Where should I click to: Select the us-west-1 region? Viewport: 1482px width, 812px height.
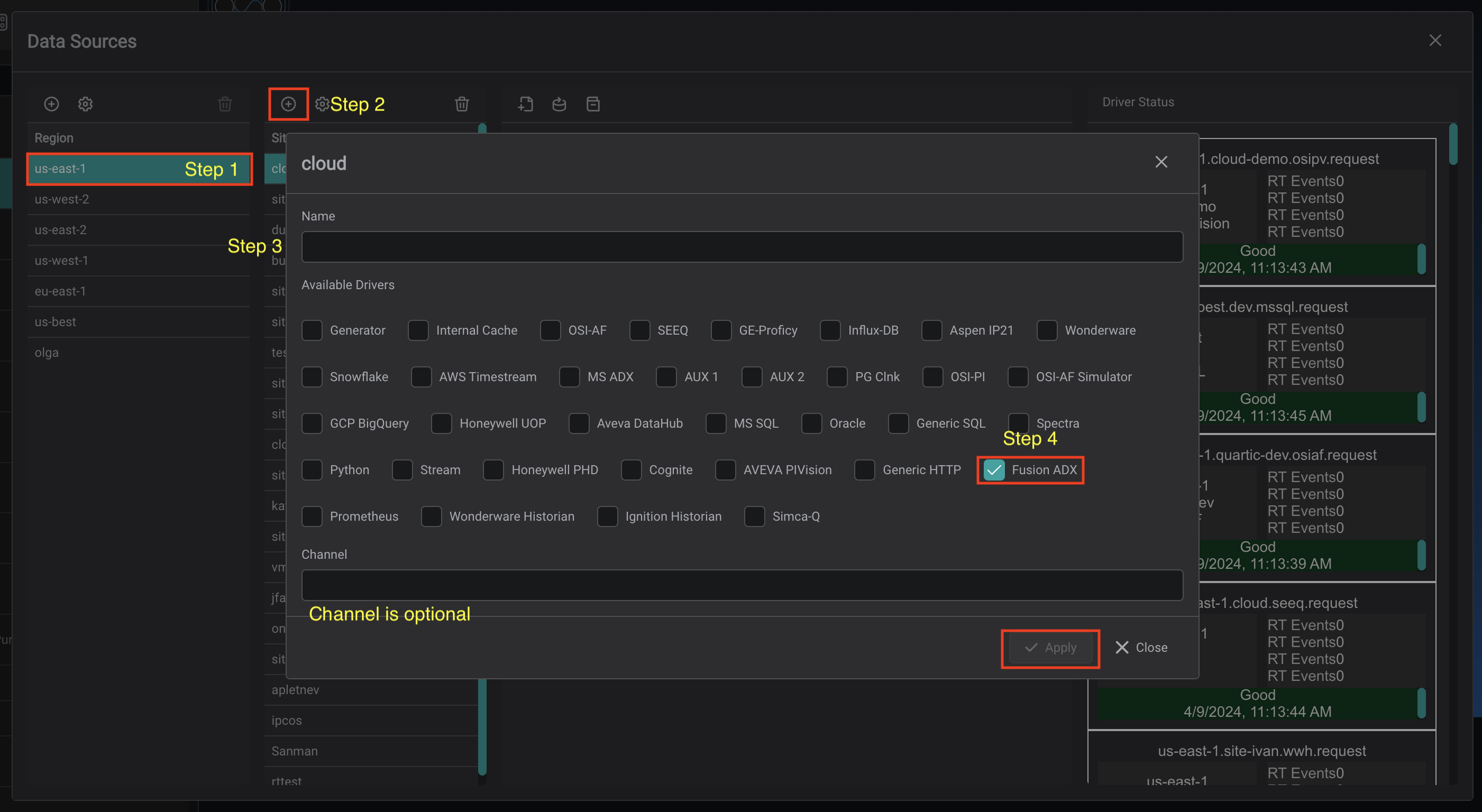coord(139,261)
